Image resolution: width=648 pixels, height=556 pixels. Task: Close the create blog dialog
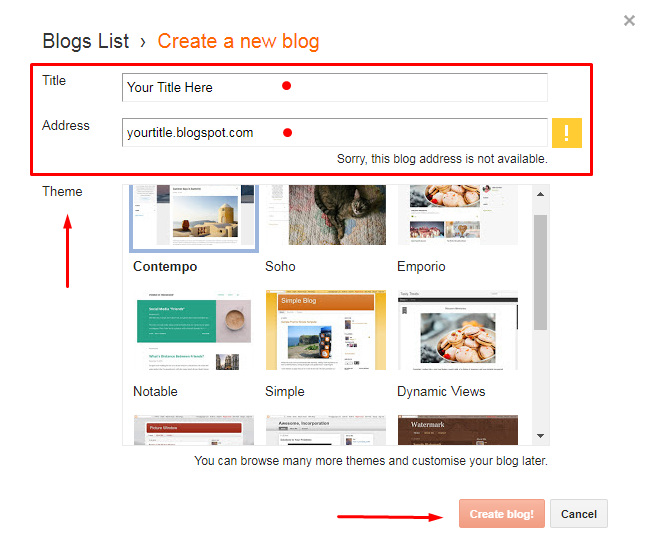click(x=629, y=20)
